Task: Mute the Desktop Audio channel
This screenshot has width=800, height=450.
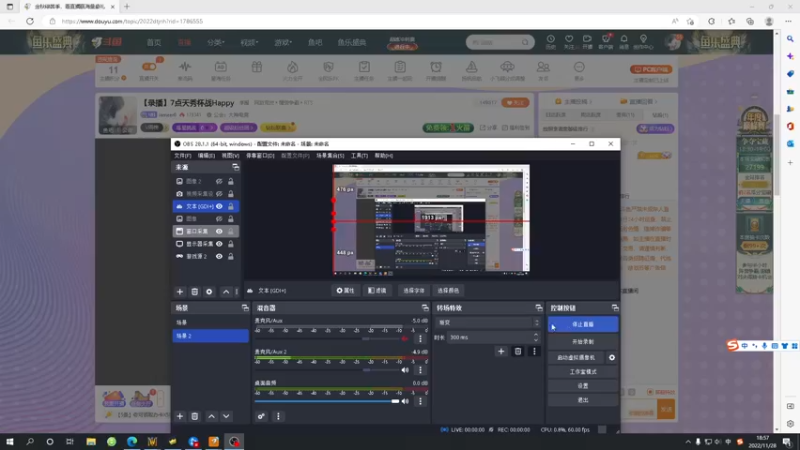Action: coord(405,402)
